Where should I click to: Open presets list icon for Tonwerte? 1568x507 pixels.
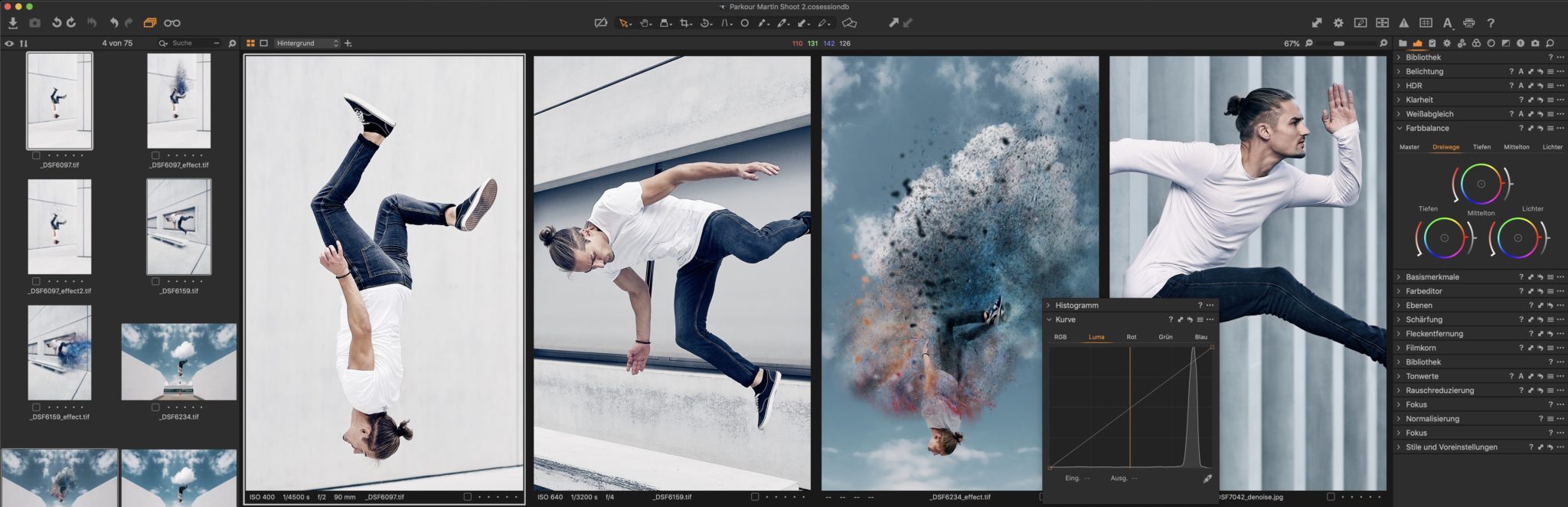tap(1550, 377)
